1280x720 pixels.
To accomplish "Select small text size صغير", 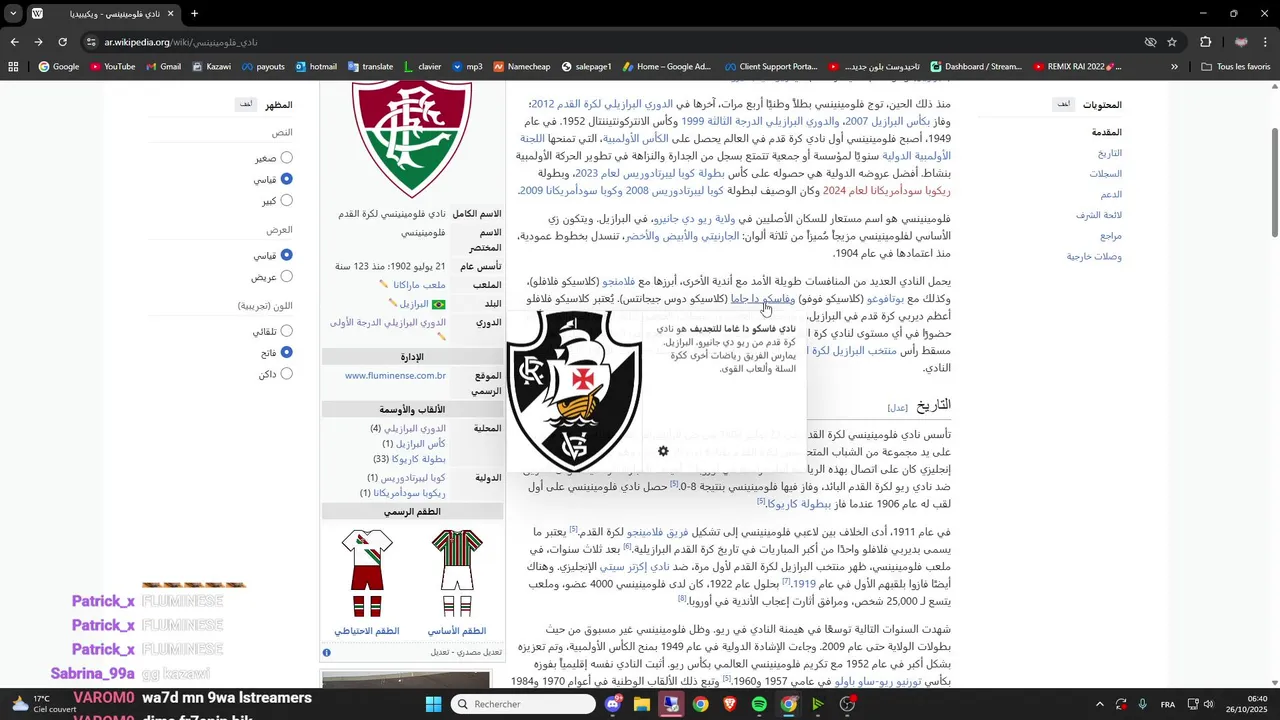I will [286, 158].
